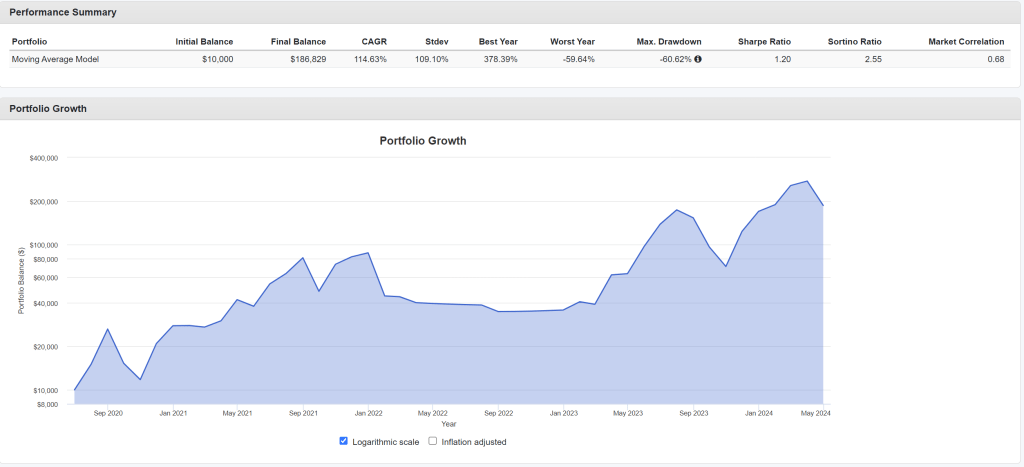Click the May 2024 x-axis label
This screenshot has height=467, width=1024.
click(816, 413)
